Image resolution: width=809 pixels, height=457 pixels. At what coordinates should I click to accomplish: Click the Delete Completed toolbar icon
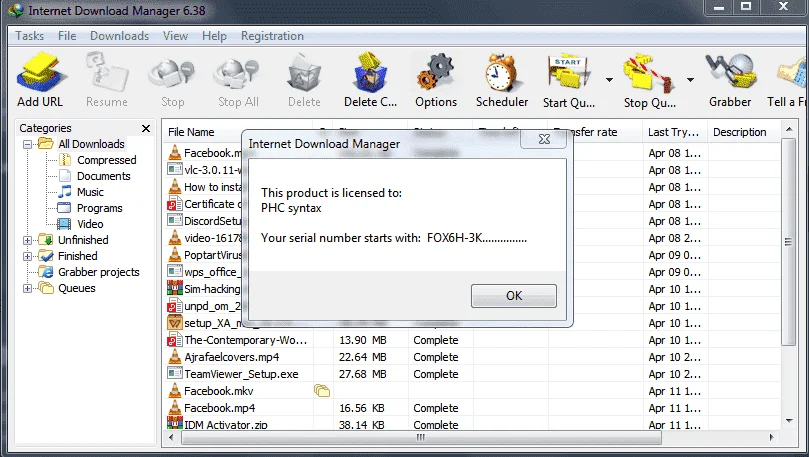click(x=370, y=73)
